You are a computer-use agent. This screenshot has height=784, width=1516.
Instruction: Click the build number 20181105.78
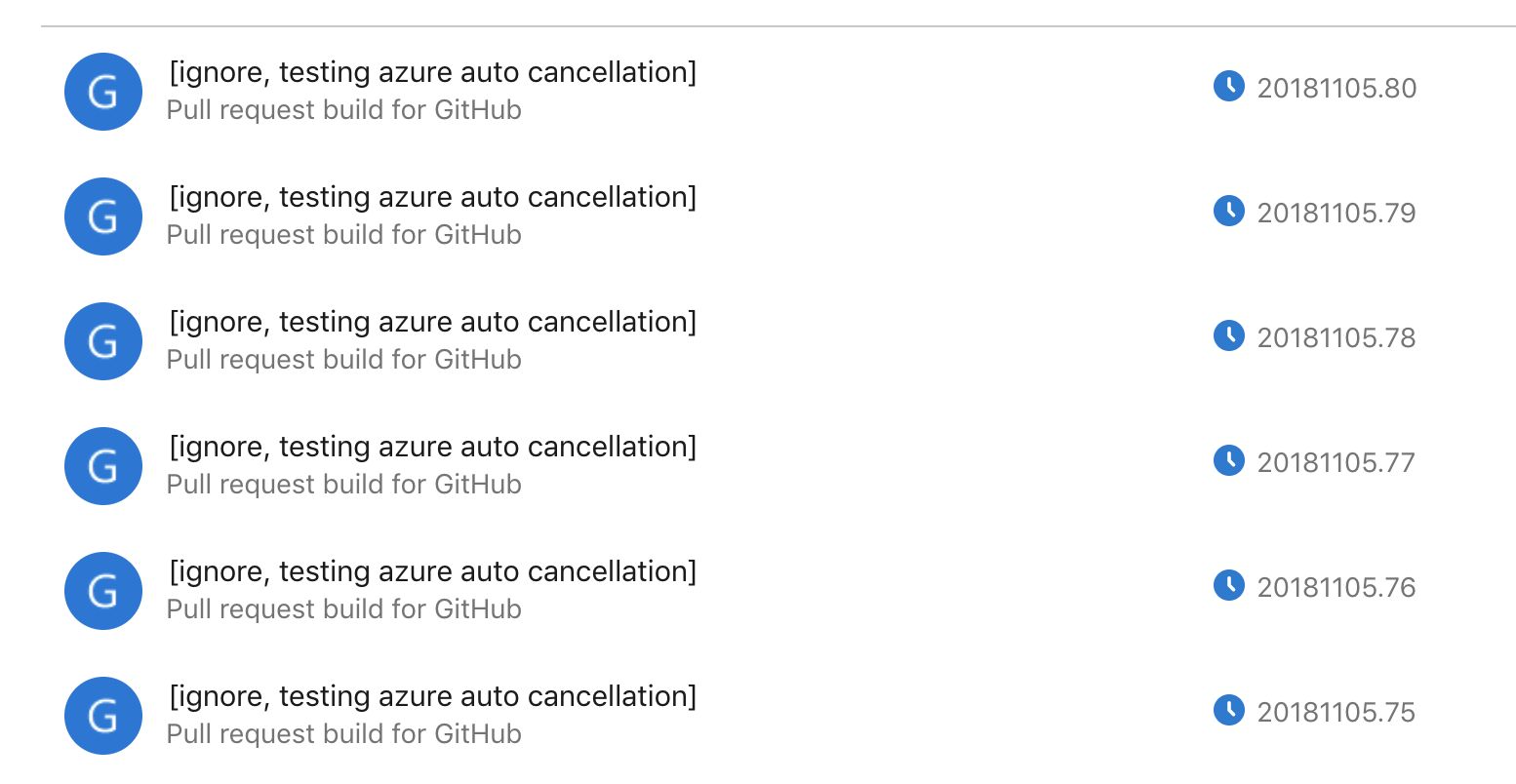(1336, 338)
